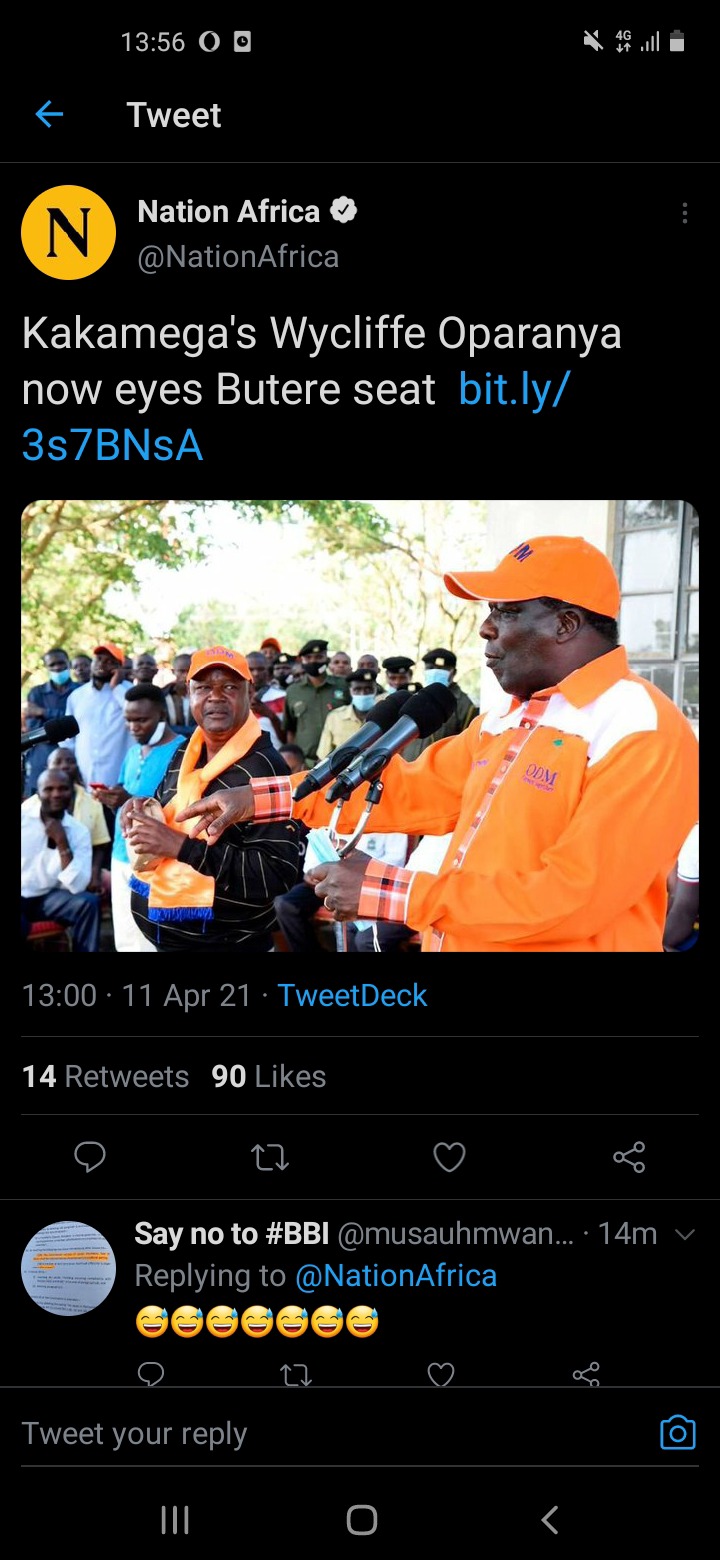Expand the chevron on Say no to #BBI reply

685,1235
